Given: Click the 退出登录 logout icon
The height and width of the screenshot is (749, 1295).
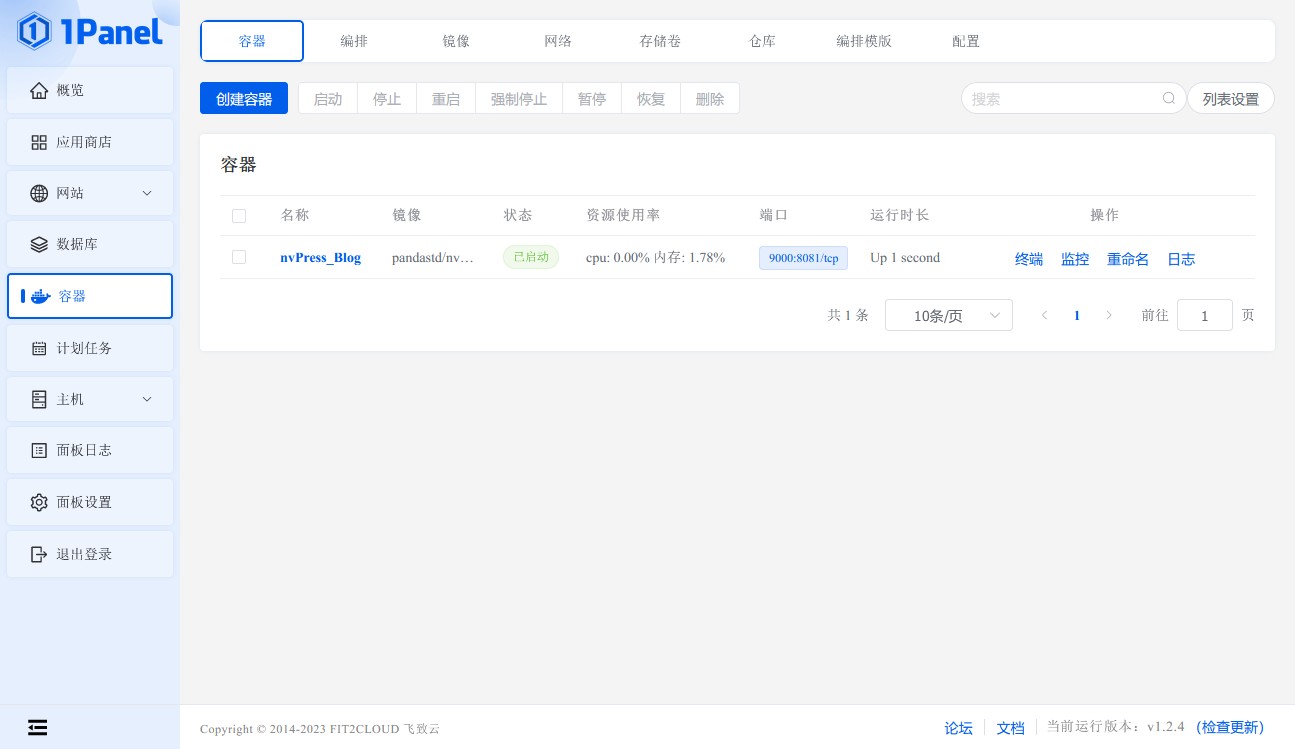Looking at the screenshot, I should coord(39,554).
